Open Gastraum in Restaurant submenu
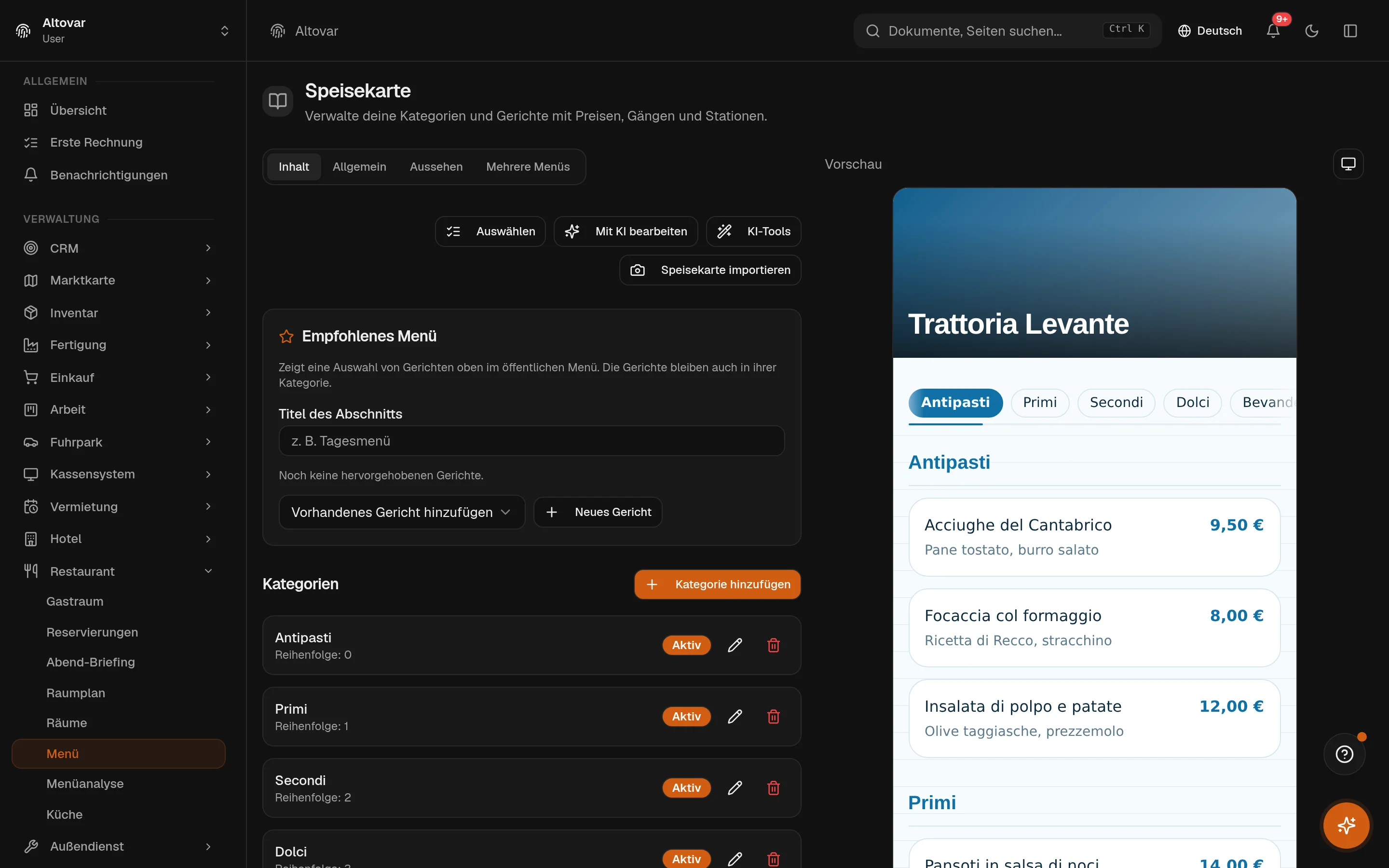 118,602
